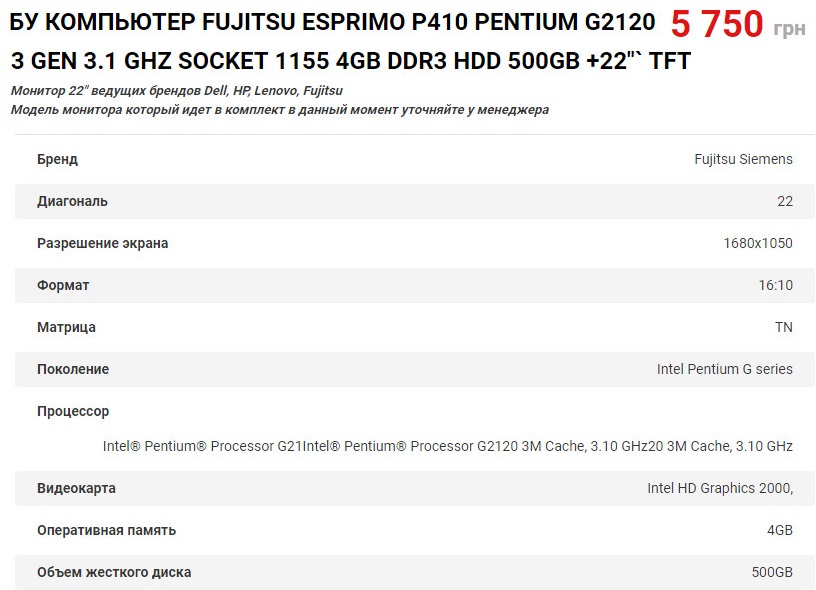The image size is (816, 590).
Task: Click the Оперативная память 4GB value
Action: pos(780,531)
